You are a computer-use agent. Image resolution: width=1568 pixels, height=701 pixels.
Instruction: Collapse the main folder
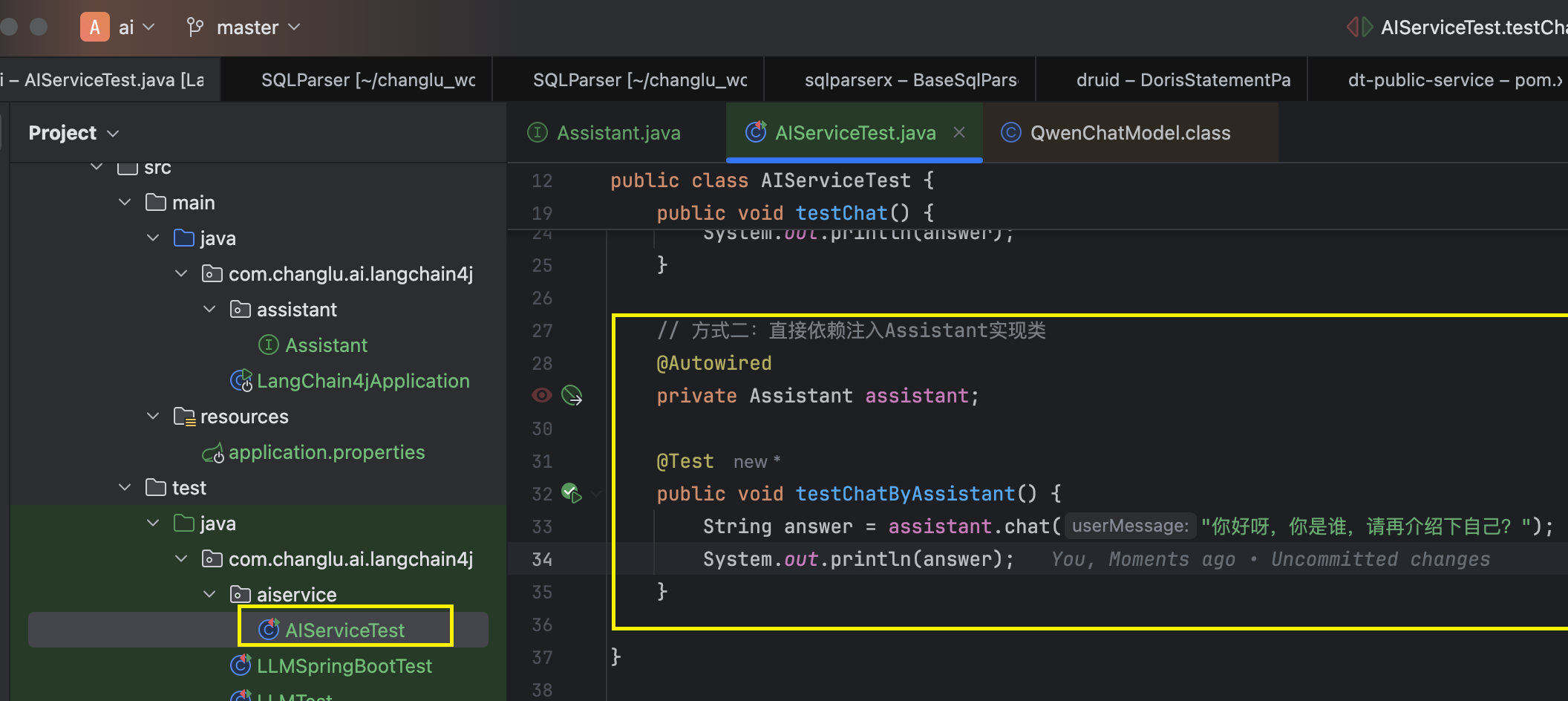125,202
